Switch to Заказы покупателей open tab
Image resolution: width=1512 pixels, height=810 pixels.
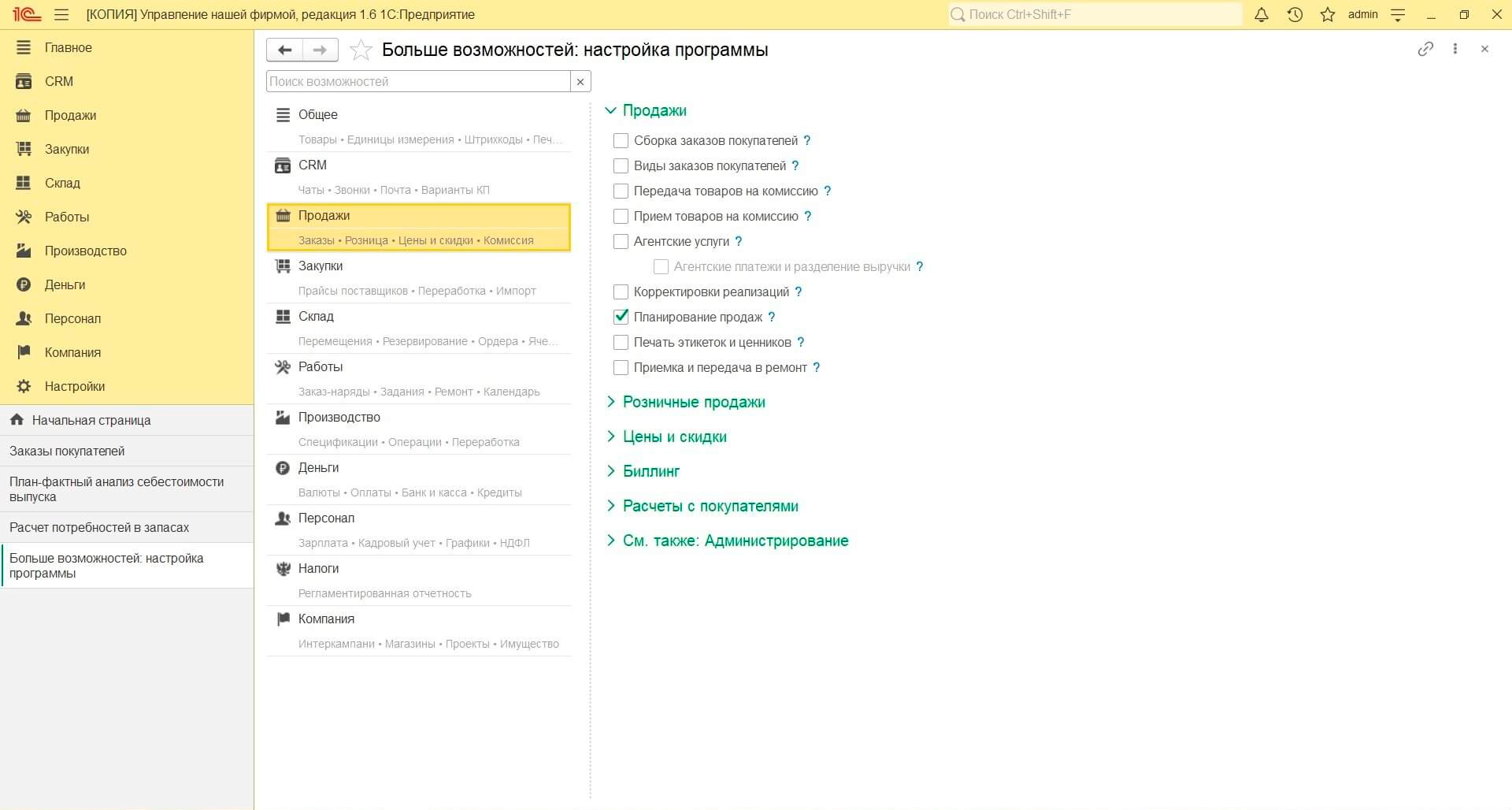point(127,451)
